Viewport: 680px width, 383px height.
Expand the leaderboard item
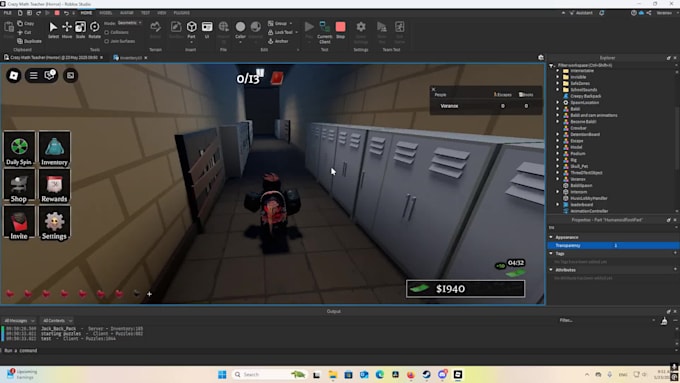[x=558, y=204]
